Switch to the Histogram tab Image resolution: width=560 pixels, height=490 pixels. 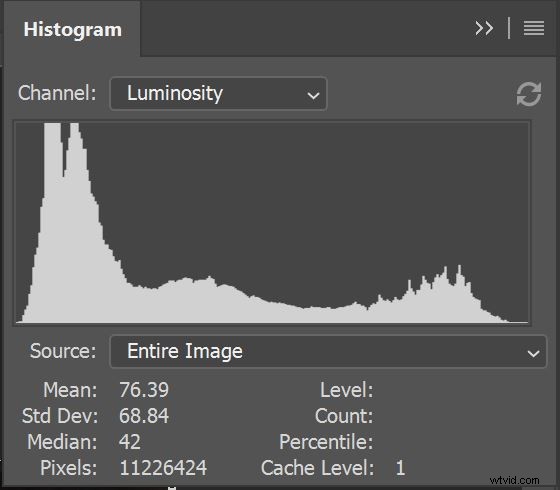coord(72,30)
